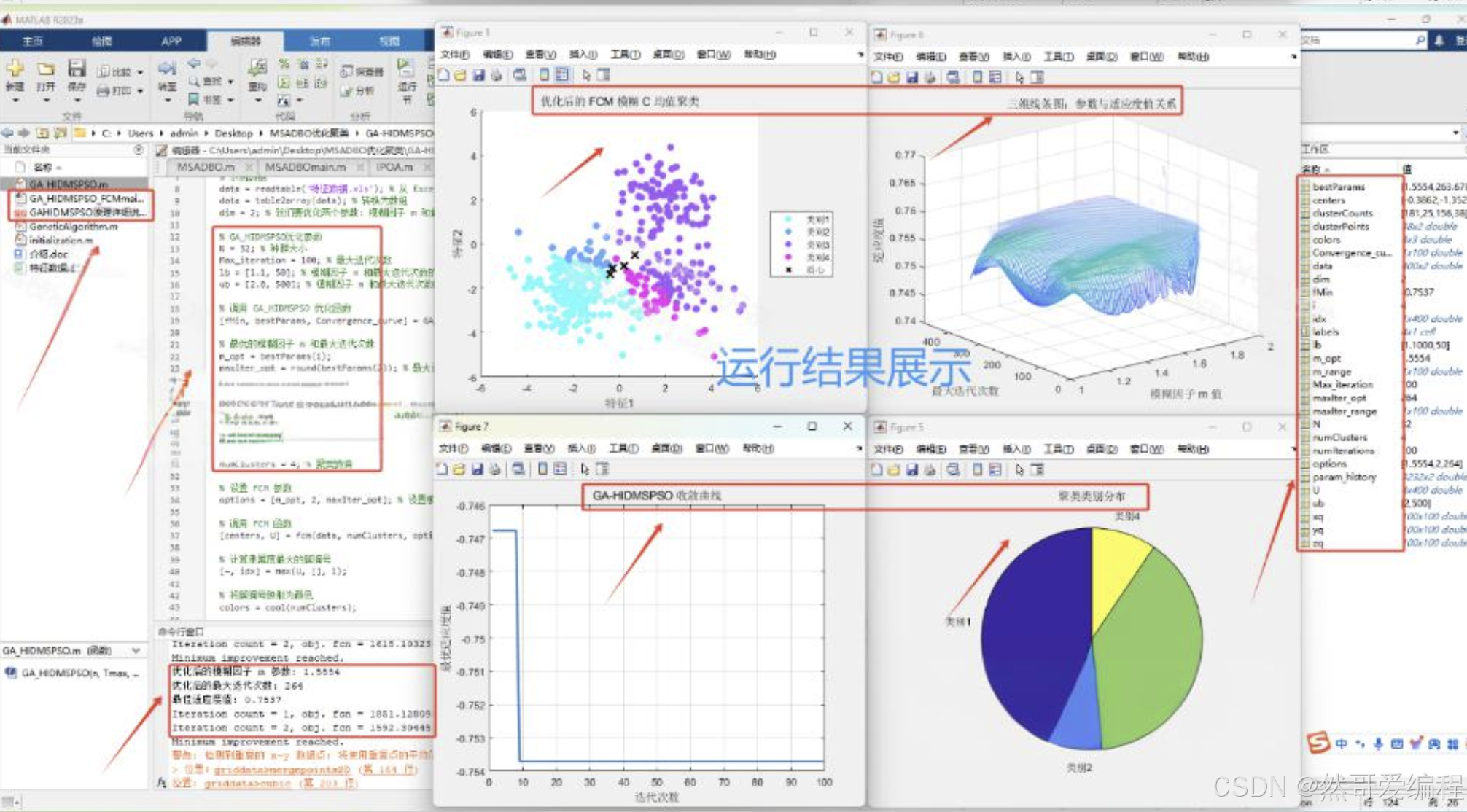Click the Print icon in the Figure 7 toolbar
The image size is (1467, 812).
pos(495,469)
